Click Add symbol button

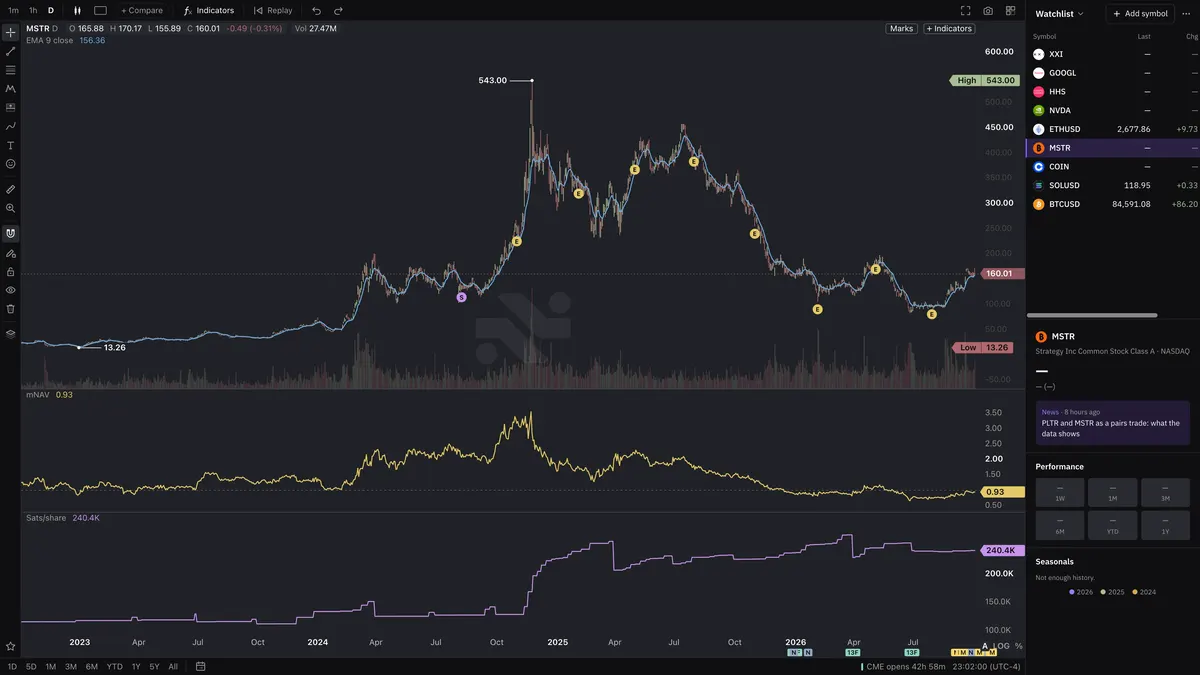[x=1140, y=14]
